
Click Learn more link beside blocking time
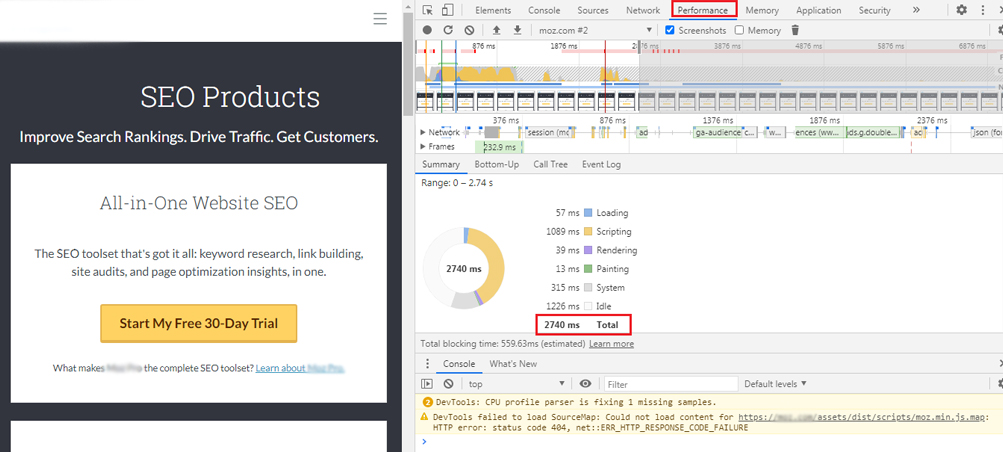(612, 344)
